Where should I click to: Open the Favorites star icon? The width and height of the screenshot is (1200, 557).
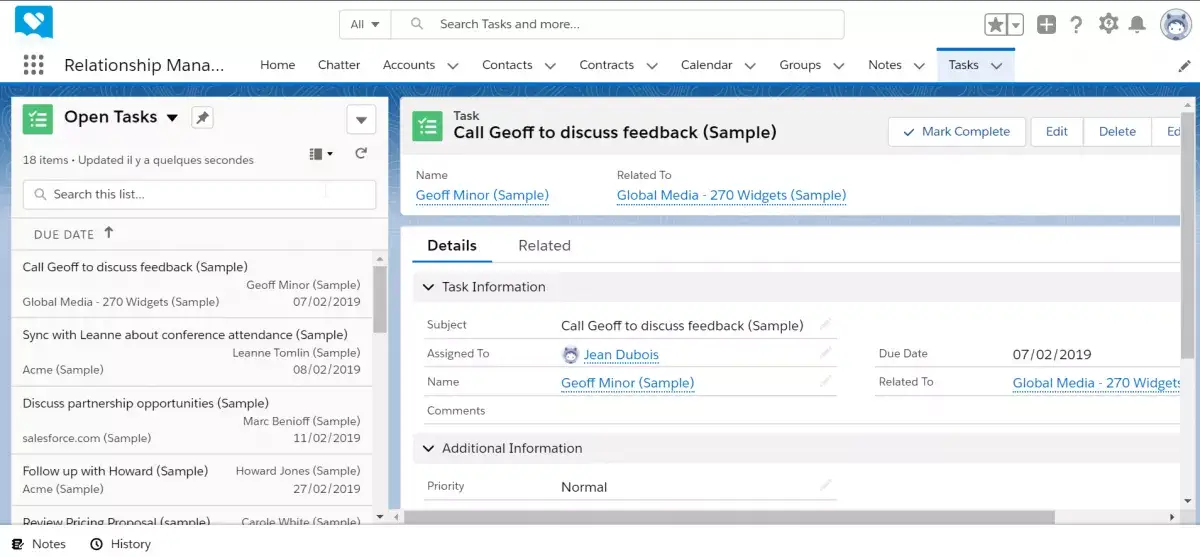click(x=997, y=25)
